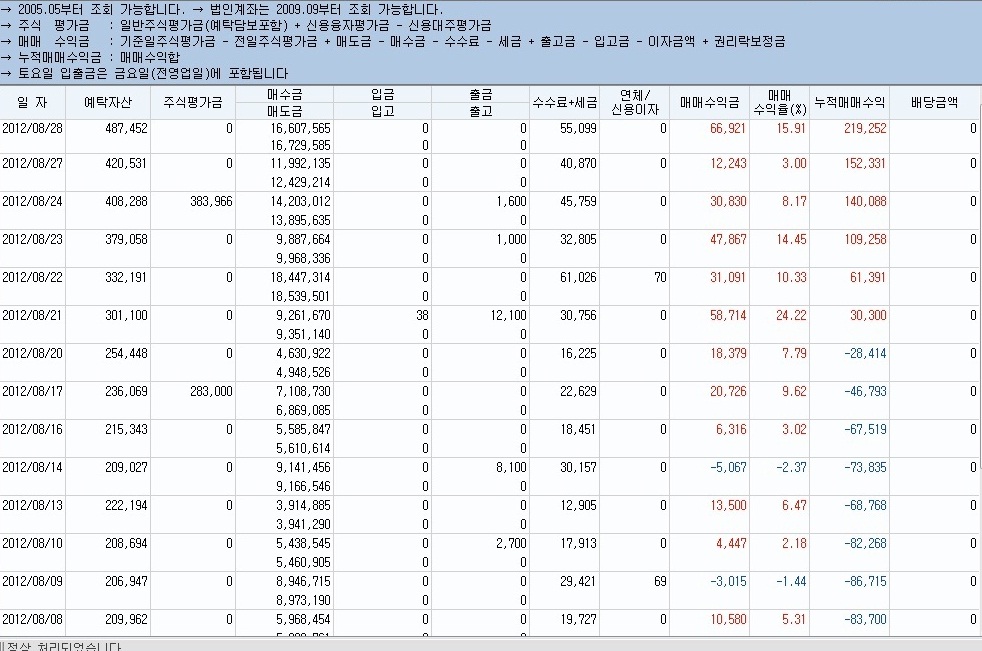The width and height of the screenshot is (982, 651).
Task: Click trading loss -3,015
Action: coord(728,581)
